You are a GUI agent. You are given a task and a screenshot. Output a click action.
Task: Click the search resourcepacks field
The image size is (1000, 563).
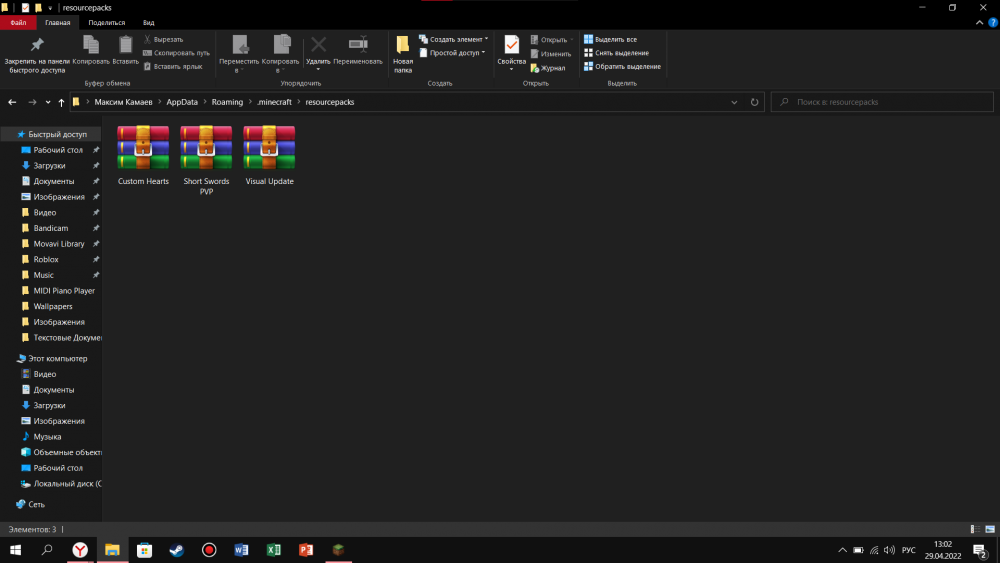click(x=882, y=102)
